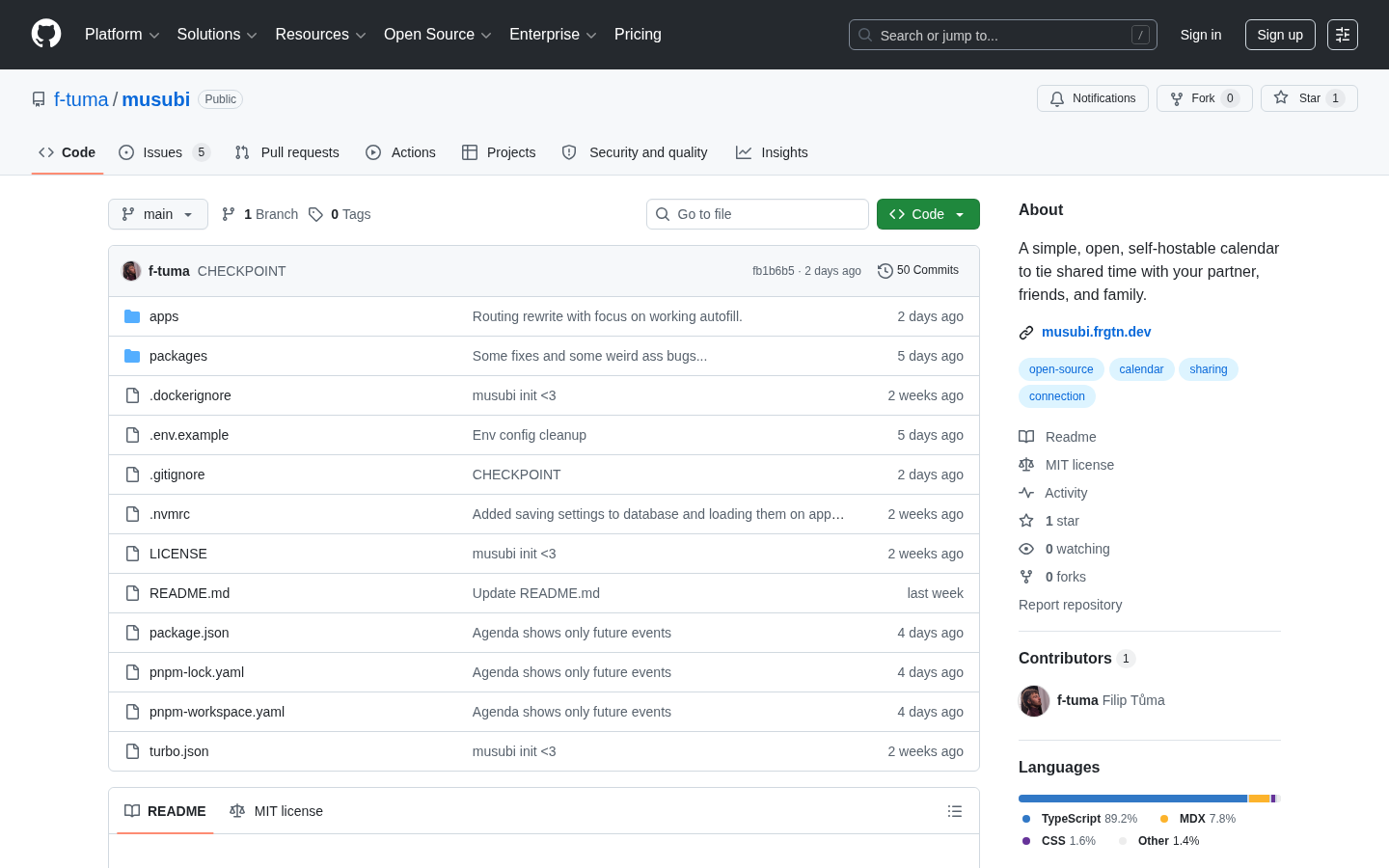The height and width of the screenshot is (868, 1389).
Task: Click the Sign up button
Action: click(x=1280, y=35)
